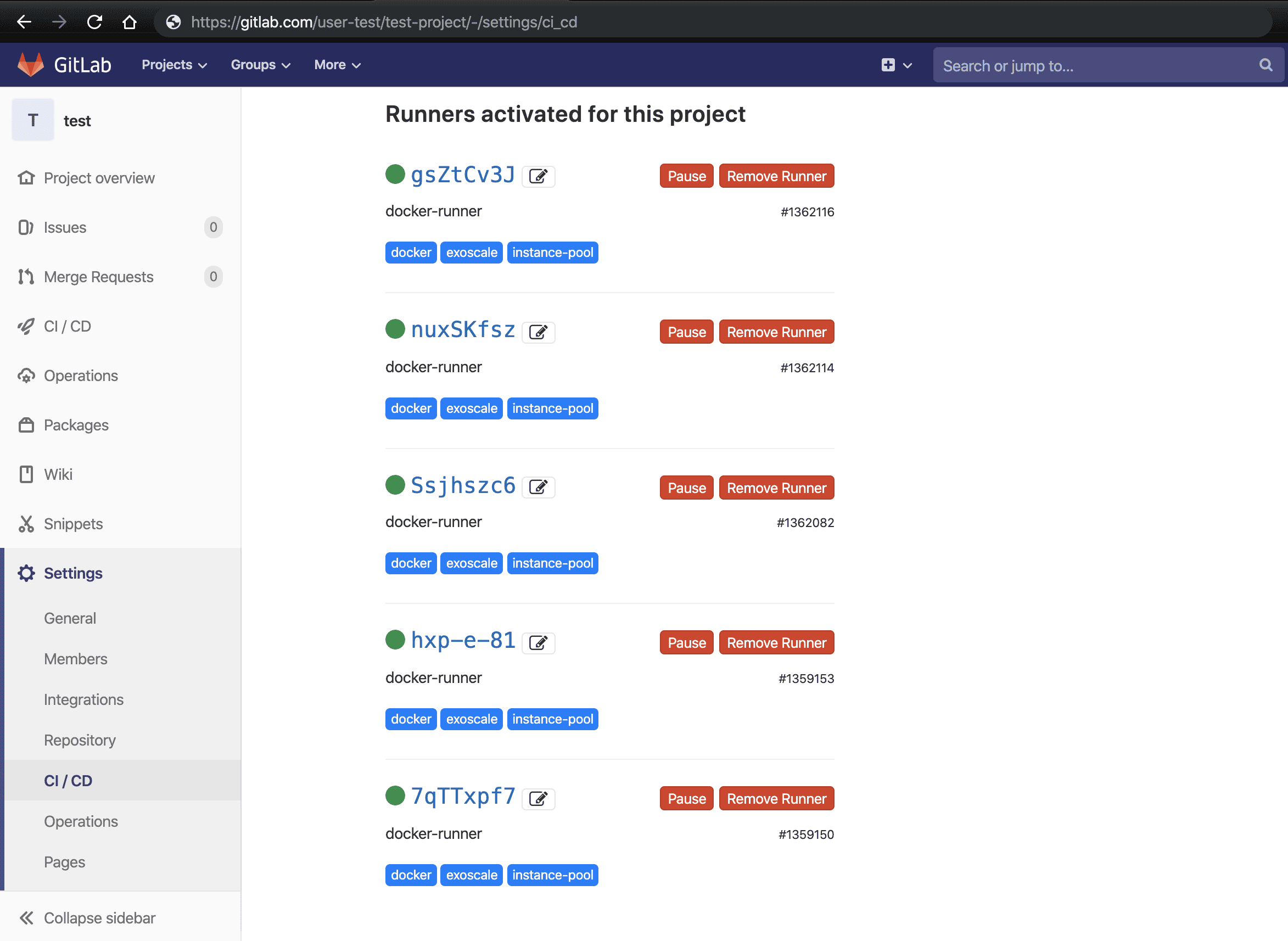Image resolution: width=1288 pixels, height=941 pixels.
Task: Select the Snippets scissors icon
Action: point(26,523)
